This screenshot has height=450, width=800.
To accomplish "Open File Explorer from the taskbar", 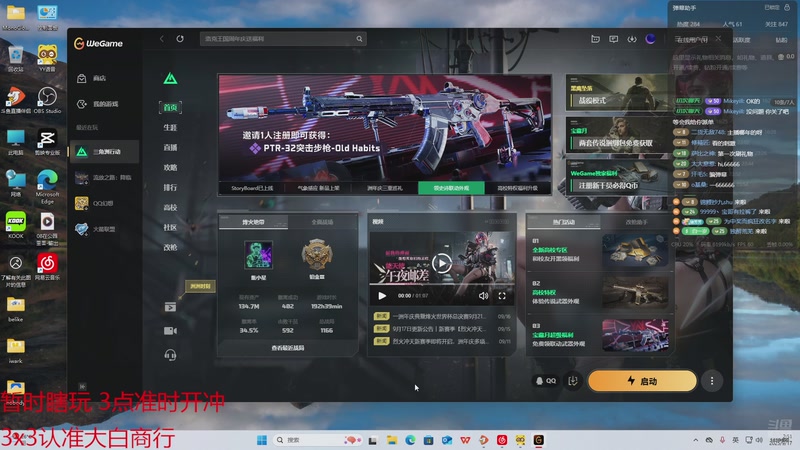I will 392,440.
